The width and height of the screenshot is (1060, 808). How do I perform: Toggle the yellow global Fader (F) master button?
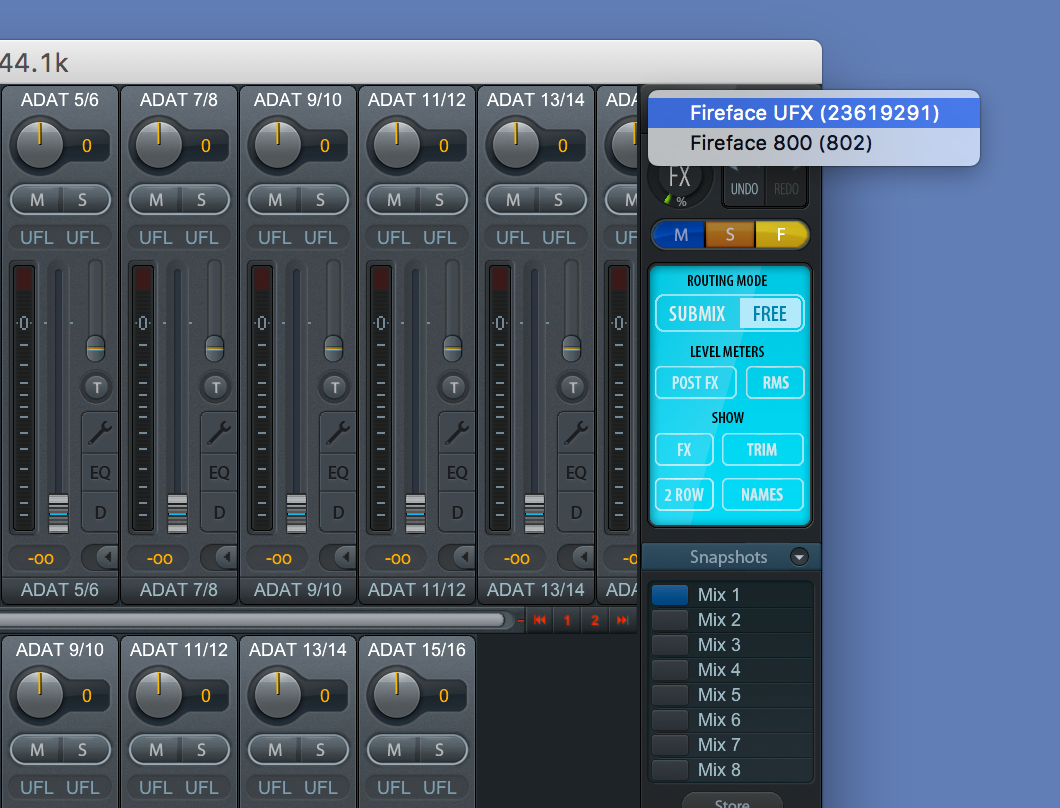(781, 235)
